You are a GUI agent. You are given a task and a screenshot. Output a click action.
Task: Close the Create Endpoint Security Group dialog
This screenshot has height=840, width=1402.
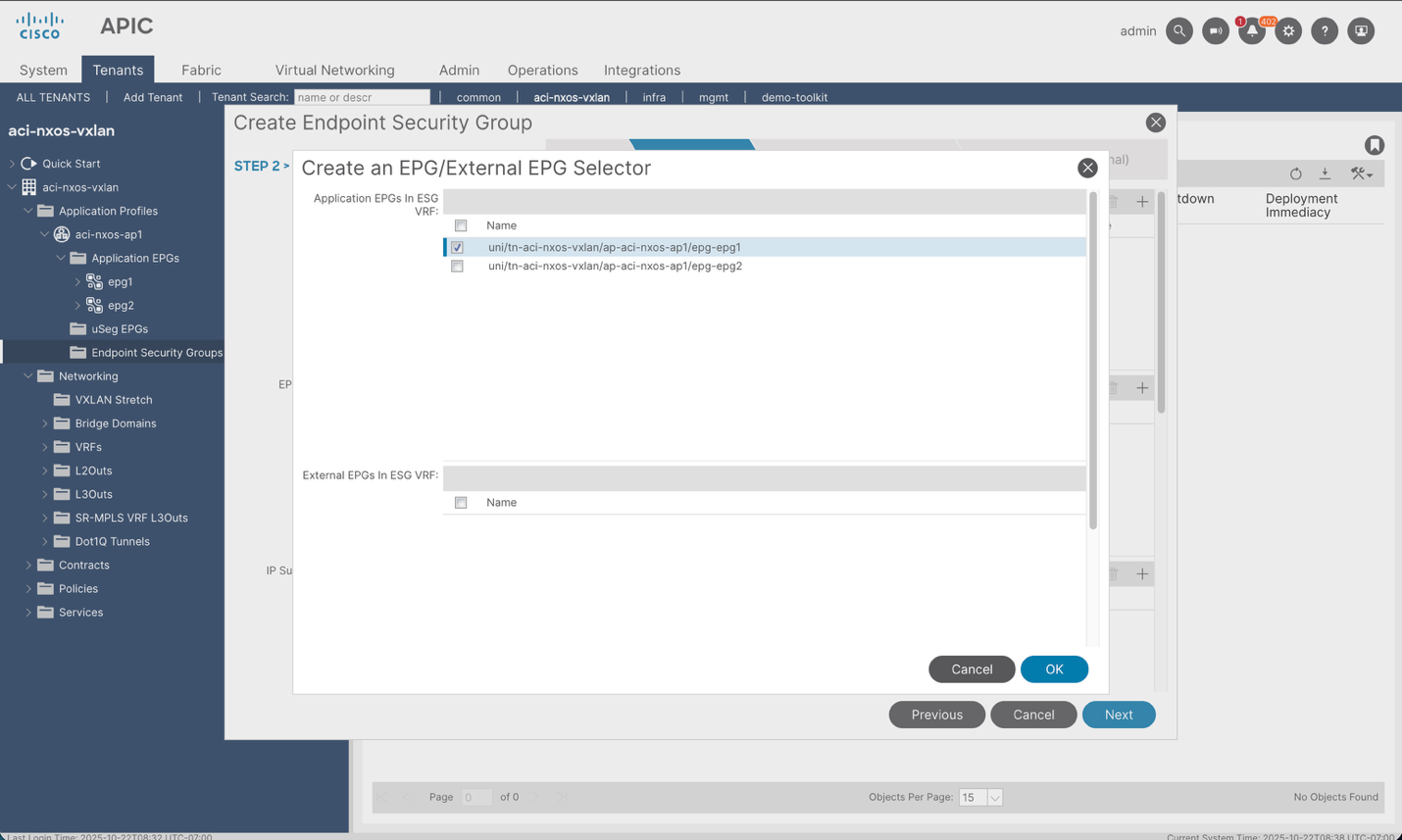click(x=1156, y=123)
